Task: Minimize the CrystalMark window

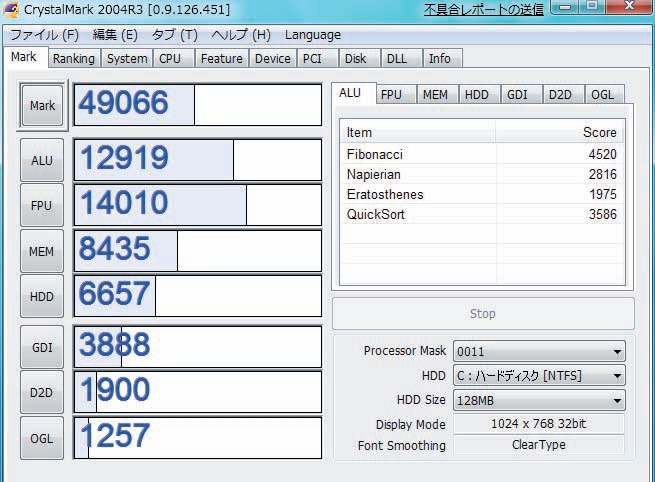Action: [x=565, y=6]
